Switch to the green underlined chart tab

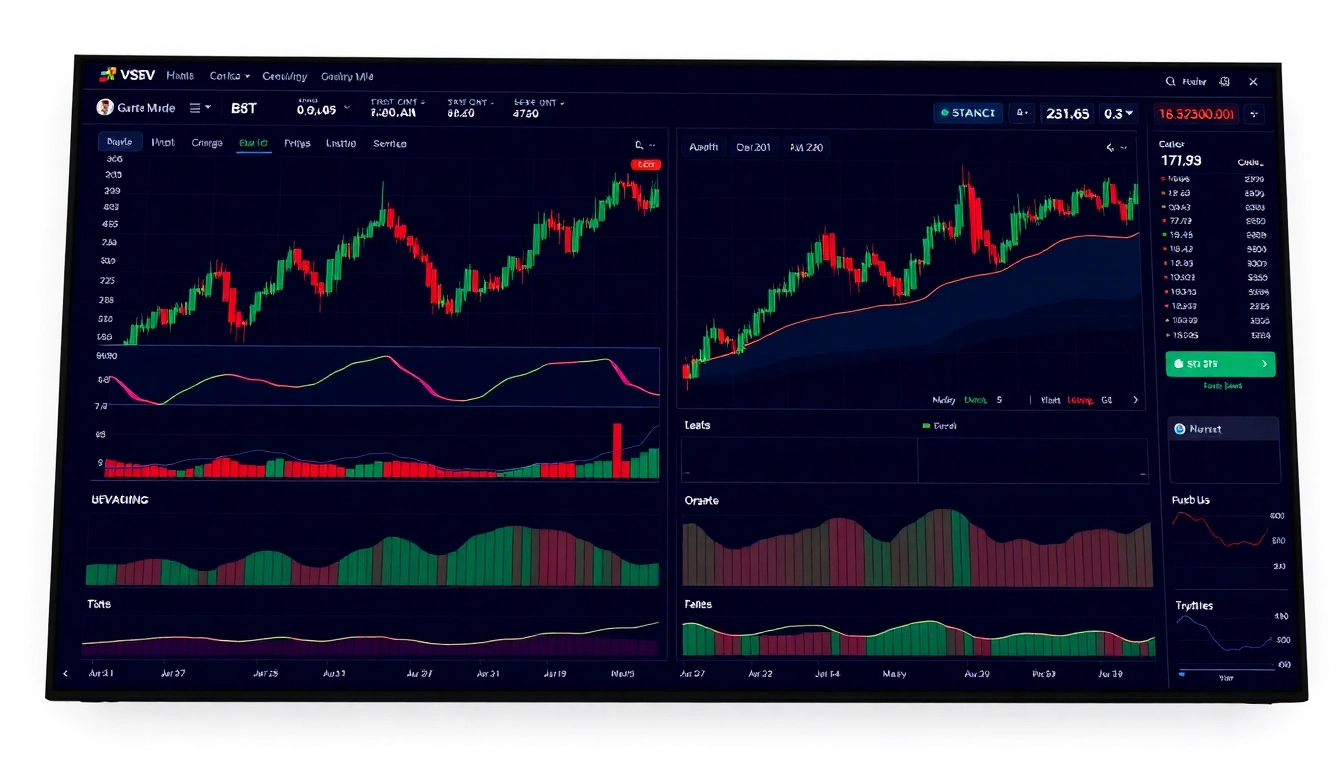pyautogui.click(x=253, y=144)
